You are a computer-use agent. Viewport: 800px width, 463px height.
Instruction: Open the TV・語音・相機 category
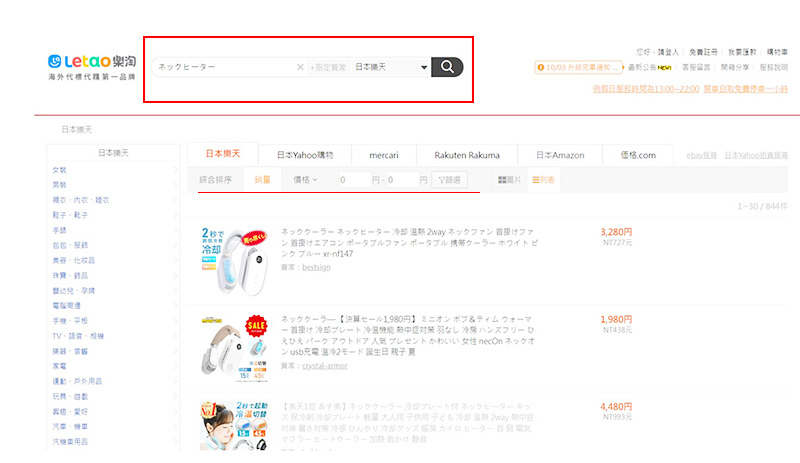(78, 336)
